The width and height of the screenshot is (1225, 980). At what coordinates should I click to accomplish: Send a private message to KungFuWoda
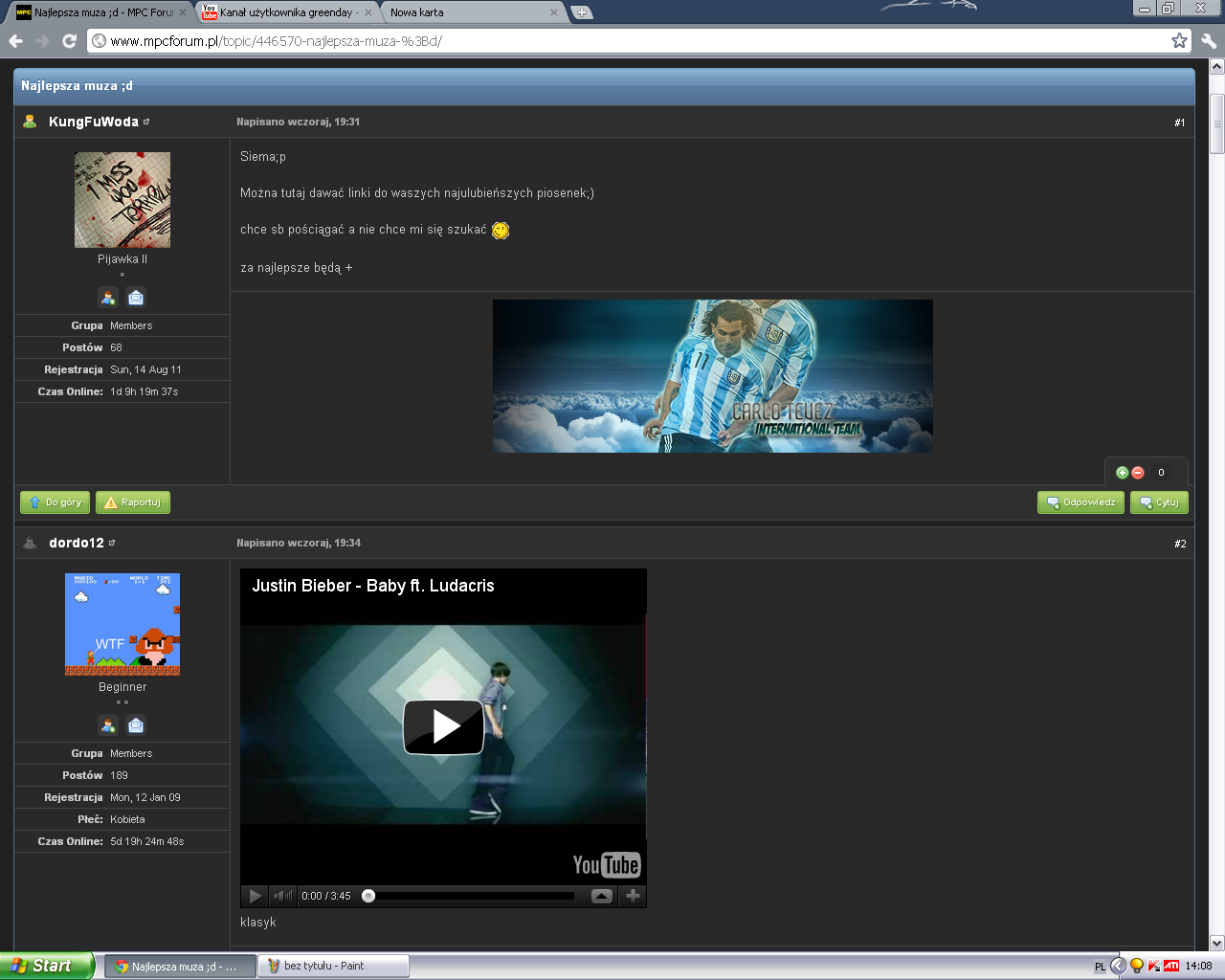pyautogui.click(x=136, y=298)
